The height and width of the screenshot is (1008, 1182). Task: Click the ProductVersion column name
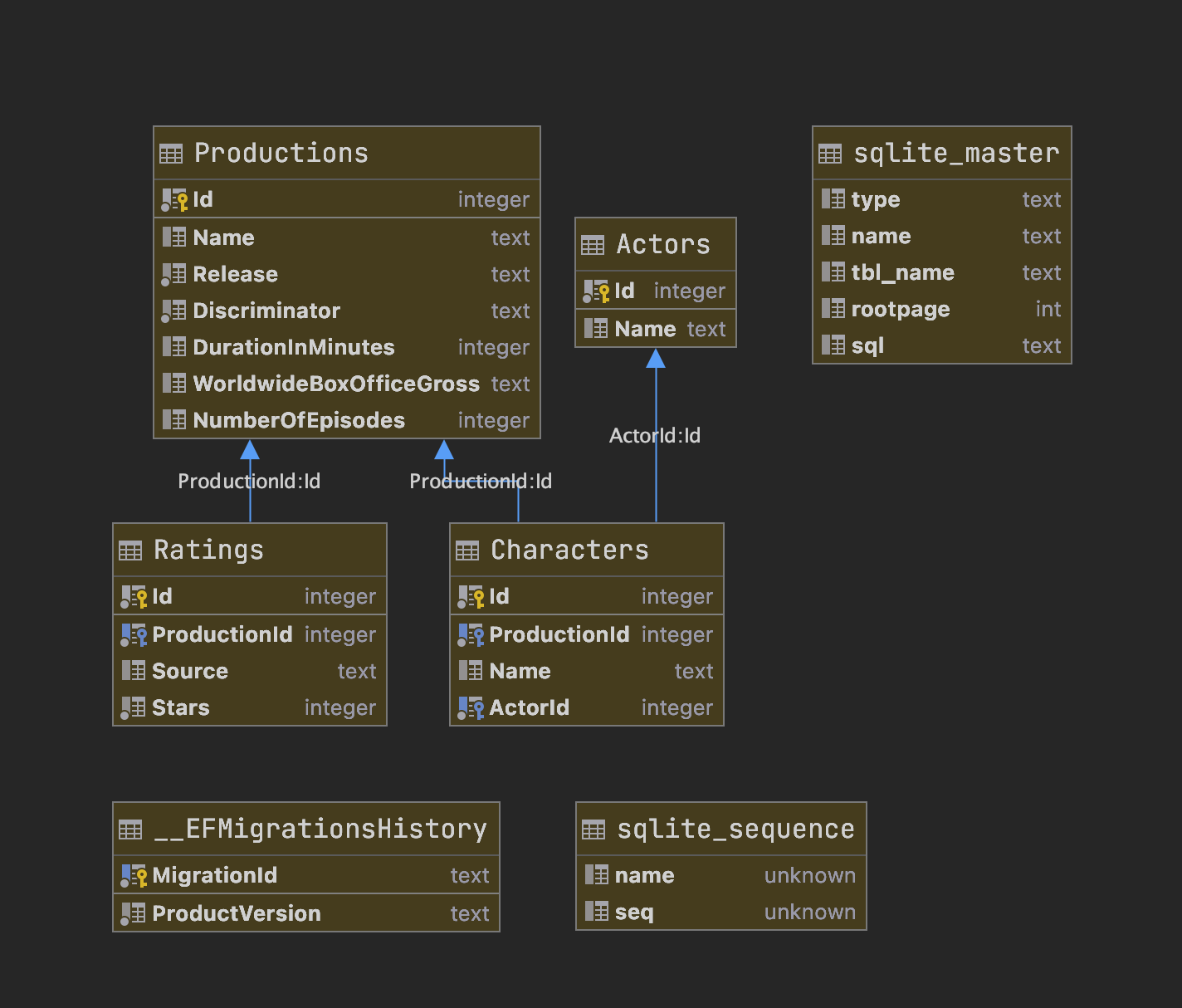(x=237, y=913)
